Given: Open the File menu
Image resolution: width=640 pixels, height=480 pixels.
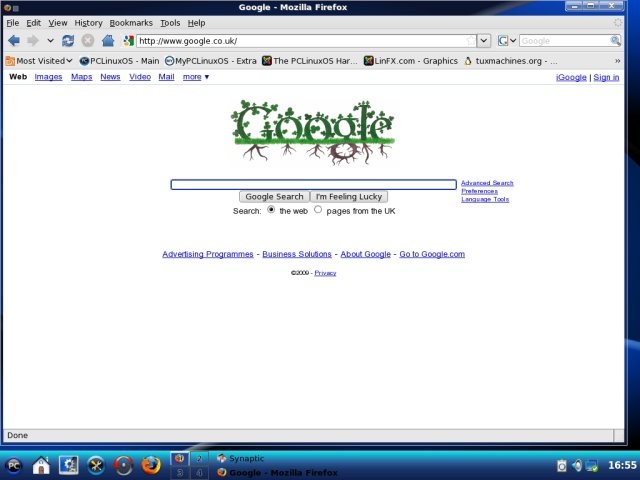Looking at the screenshot, I should pos(13,23).
